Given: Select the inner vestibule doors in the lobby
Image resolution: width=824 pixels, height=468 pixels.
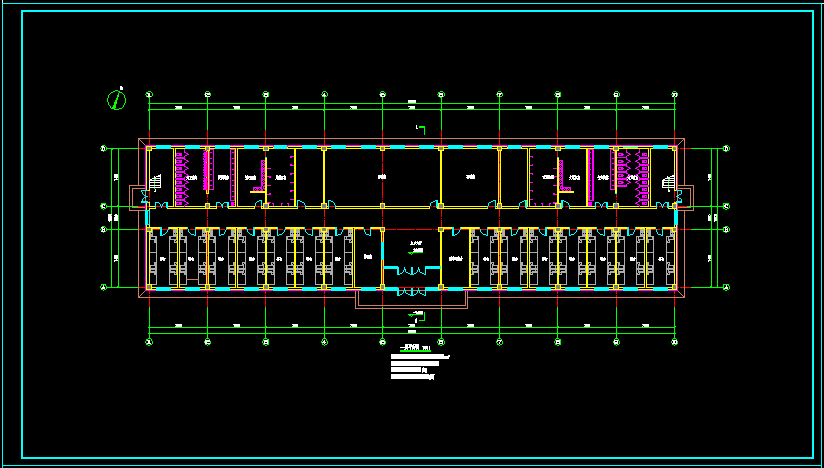Looking at the screenshot, I should click(x=411, y=270).
